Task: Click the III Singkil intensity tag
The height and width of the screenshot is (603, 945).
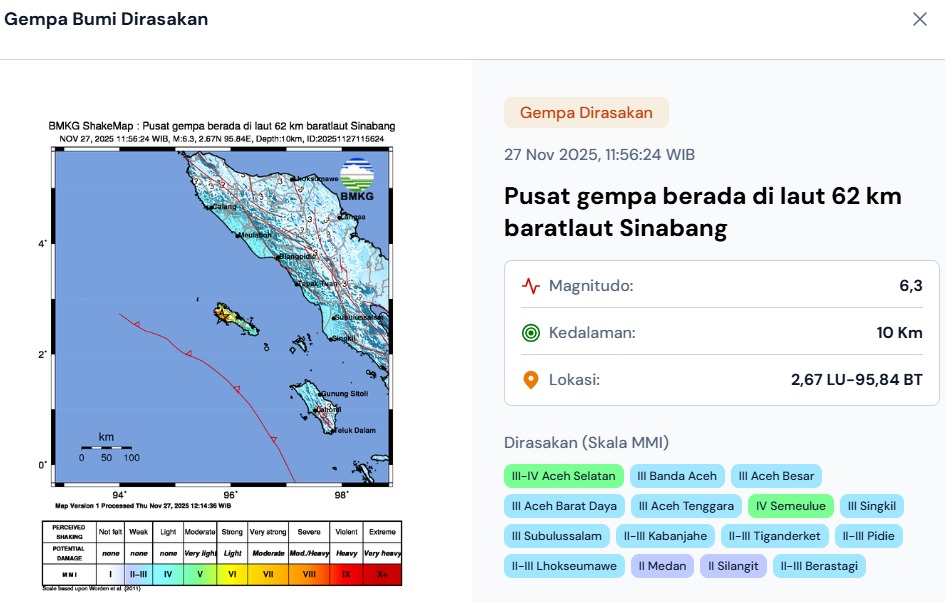Action: click(x=871, y=506)
